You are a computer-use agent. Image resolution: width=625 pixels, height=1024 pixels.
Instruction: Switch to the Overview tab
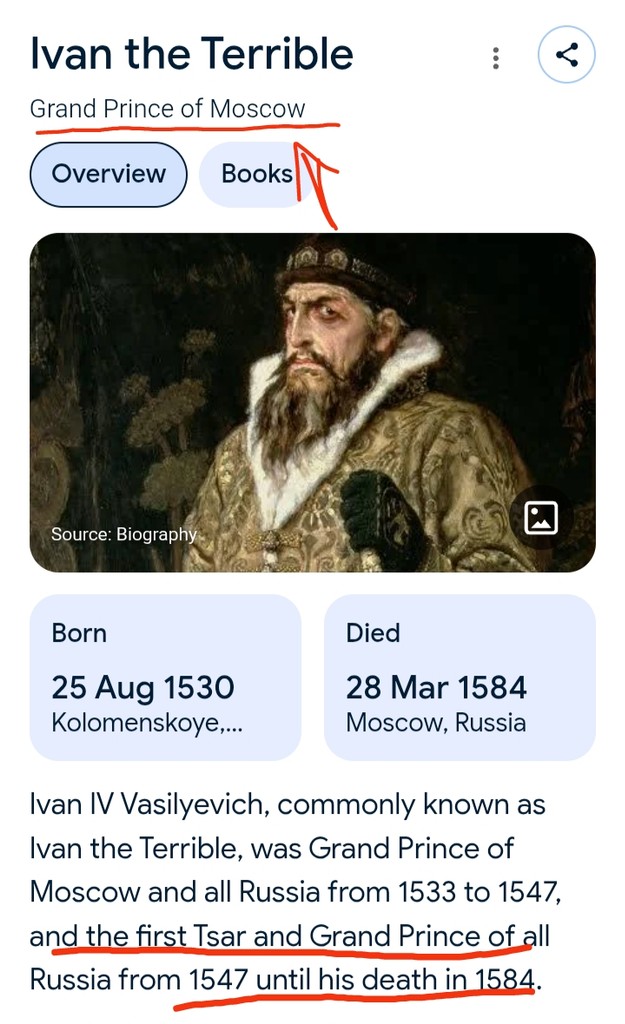click(x=108, y=174)
